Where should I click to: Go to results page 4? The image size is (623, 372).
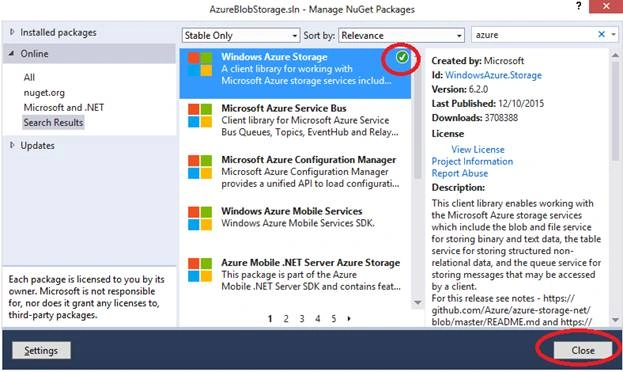point(317,318)
